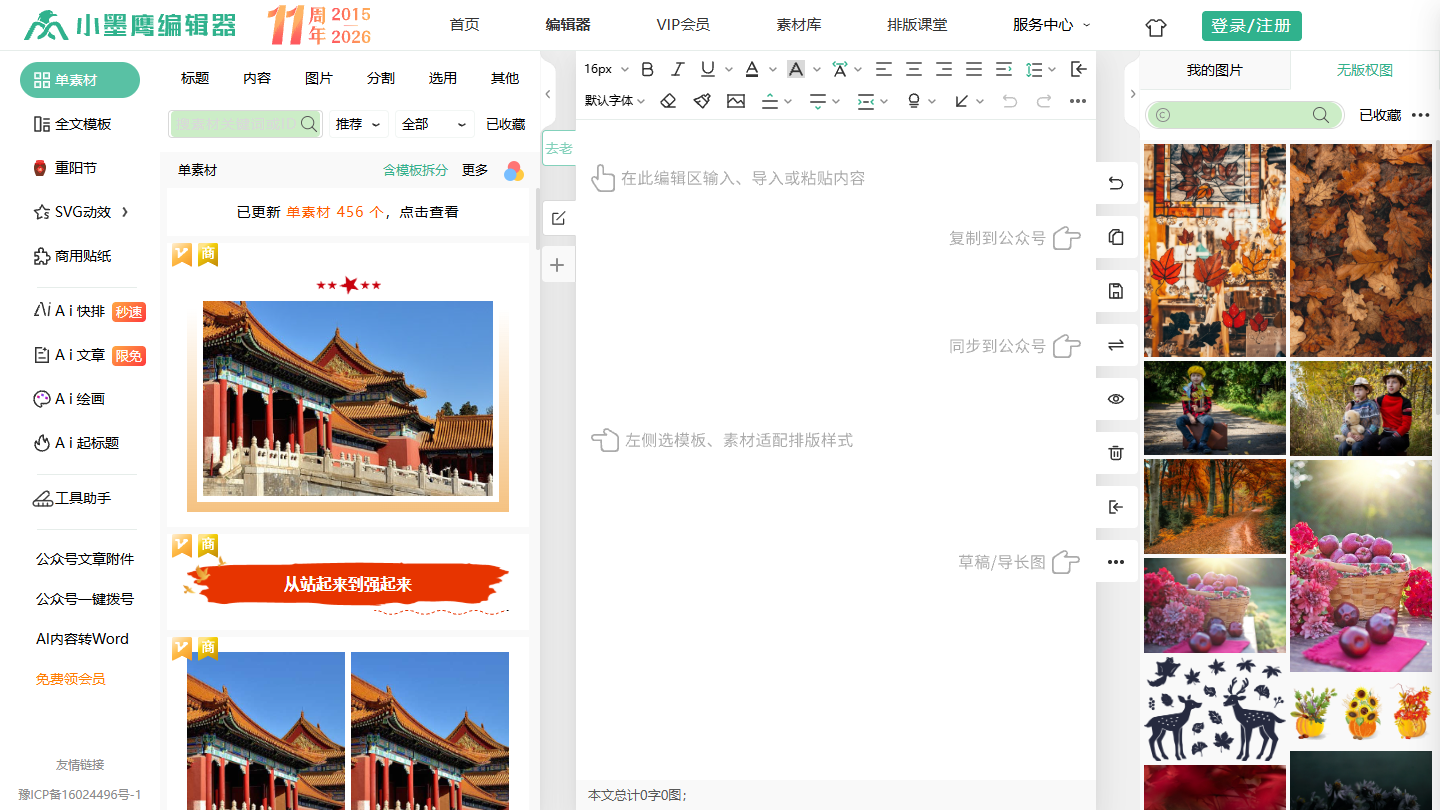Click the redo arrow in the toolbar
Screen dimensions: 1440x810
(1044, 101)
